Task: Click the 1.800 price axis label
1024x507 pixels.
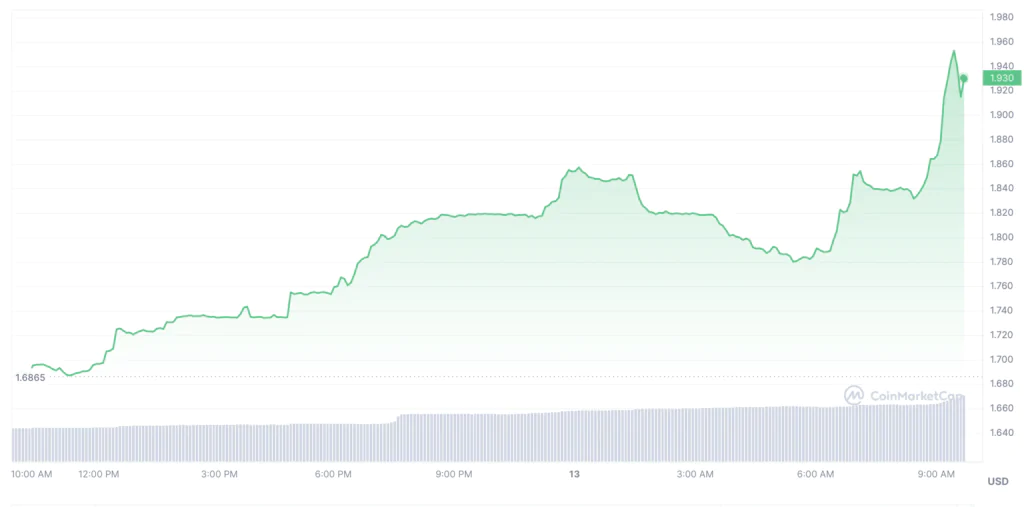Action: (x=1001, y=237)
